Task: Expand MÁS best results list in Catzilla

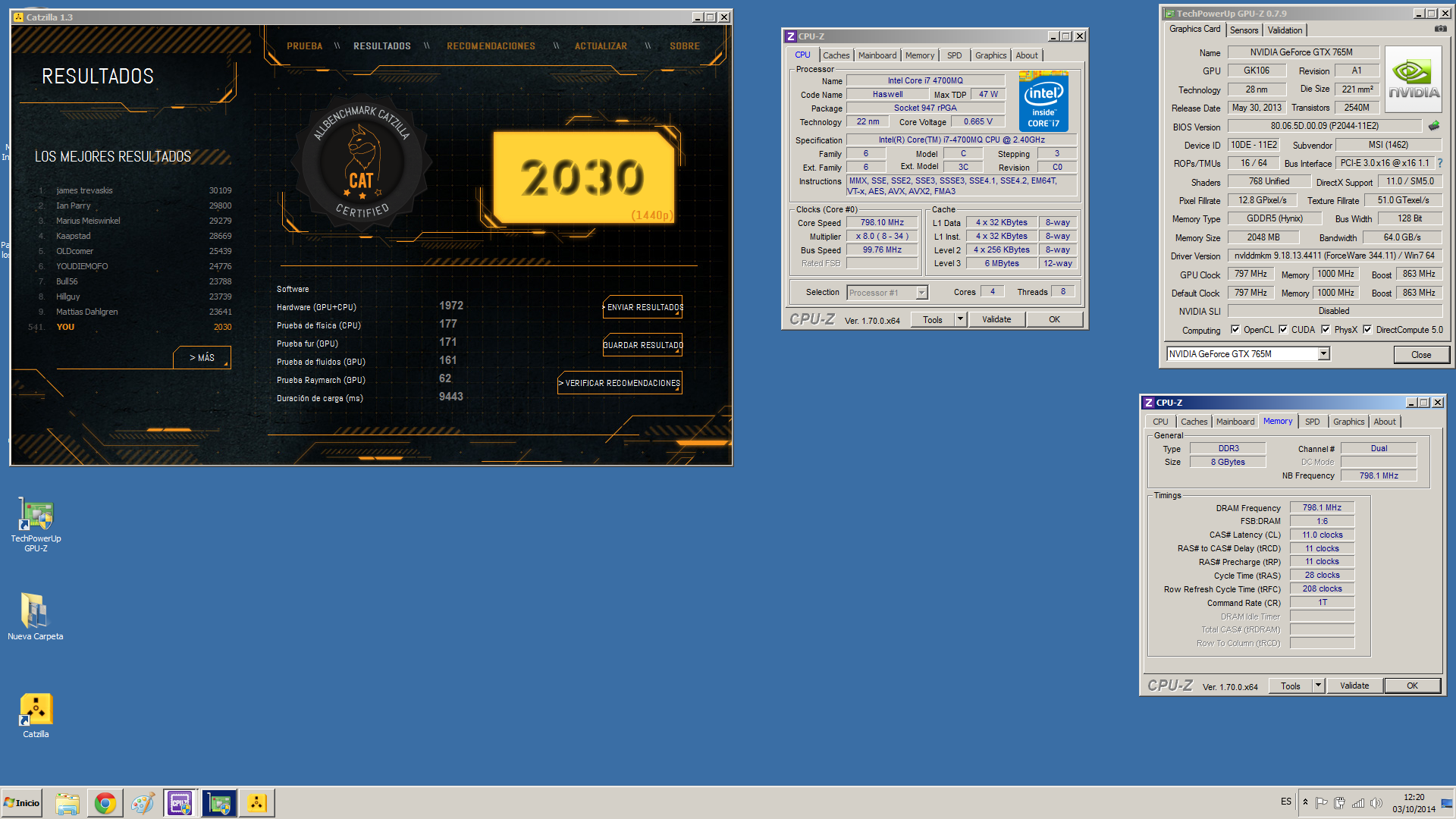Action: point(202,357)
